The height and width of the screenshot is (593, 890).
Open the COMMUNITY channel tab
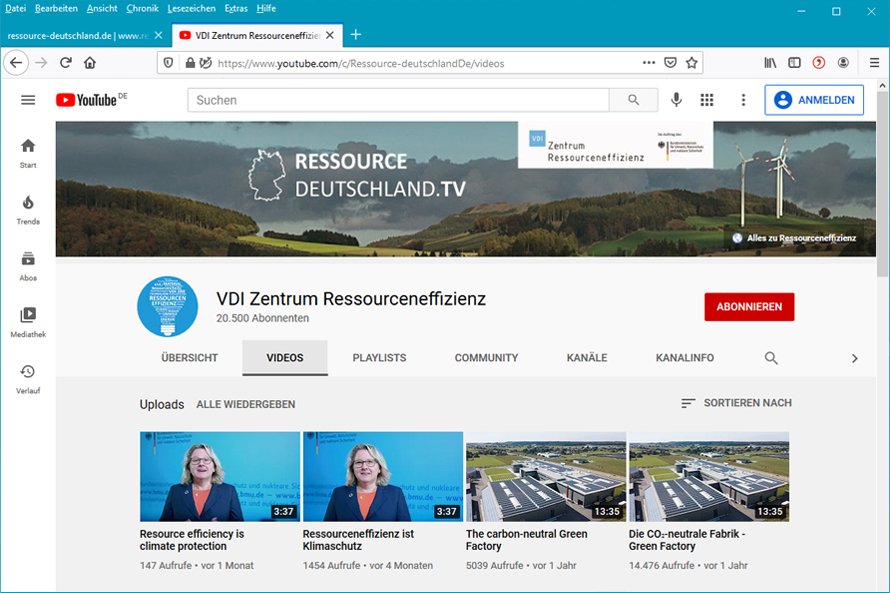(x=486, y=358)
